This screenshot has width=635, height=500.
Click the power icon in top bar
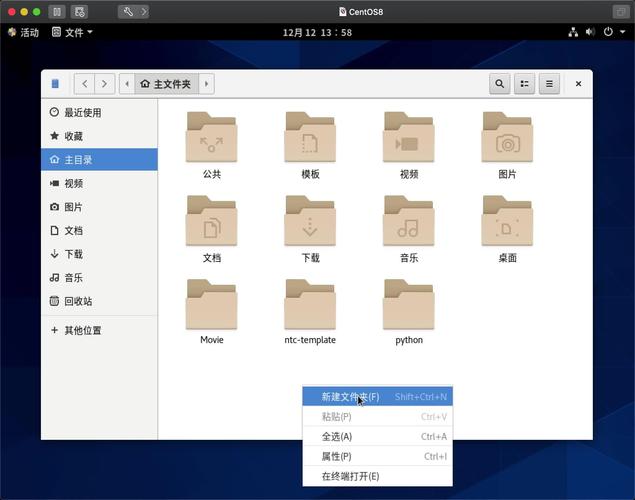(x=608, y=32)
